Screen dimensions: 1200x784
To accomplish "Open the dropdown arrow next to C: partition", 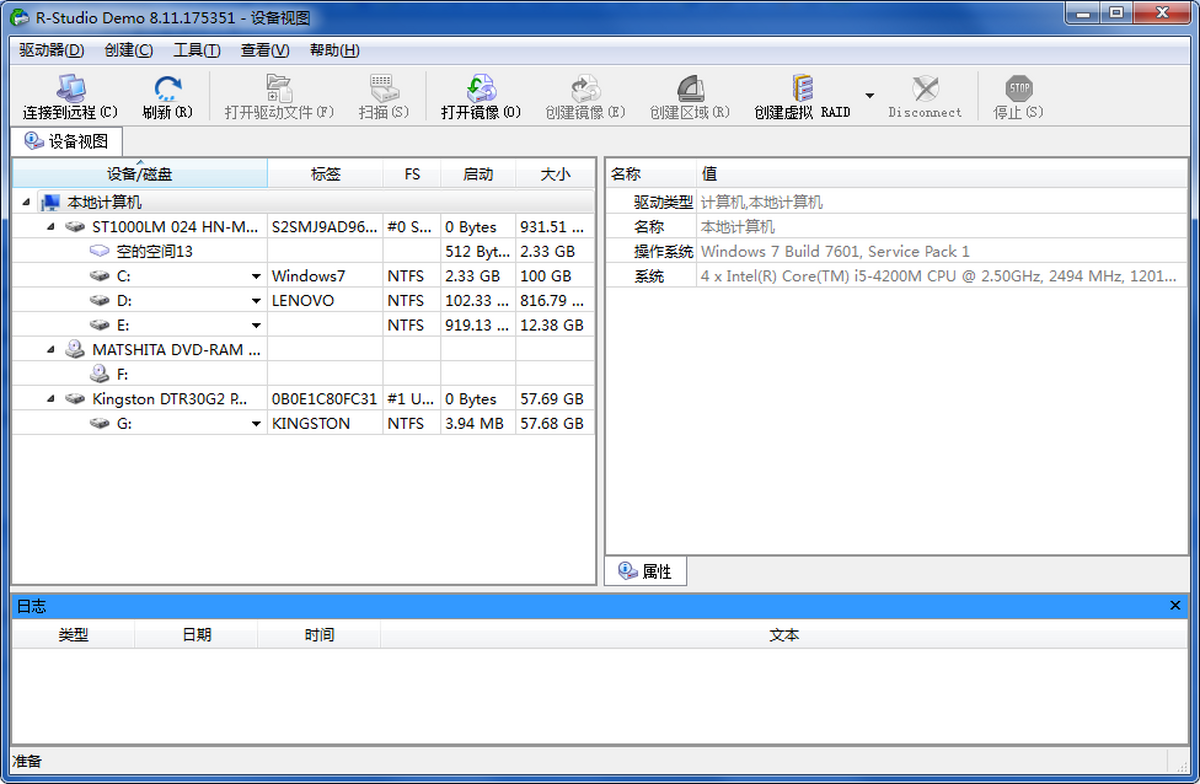I will pyautogui.click(x=256, y=277).
